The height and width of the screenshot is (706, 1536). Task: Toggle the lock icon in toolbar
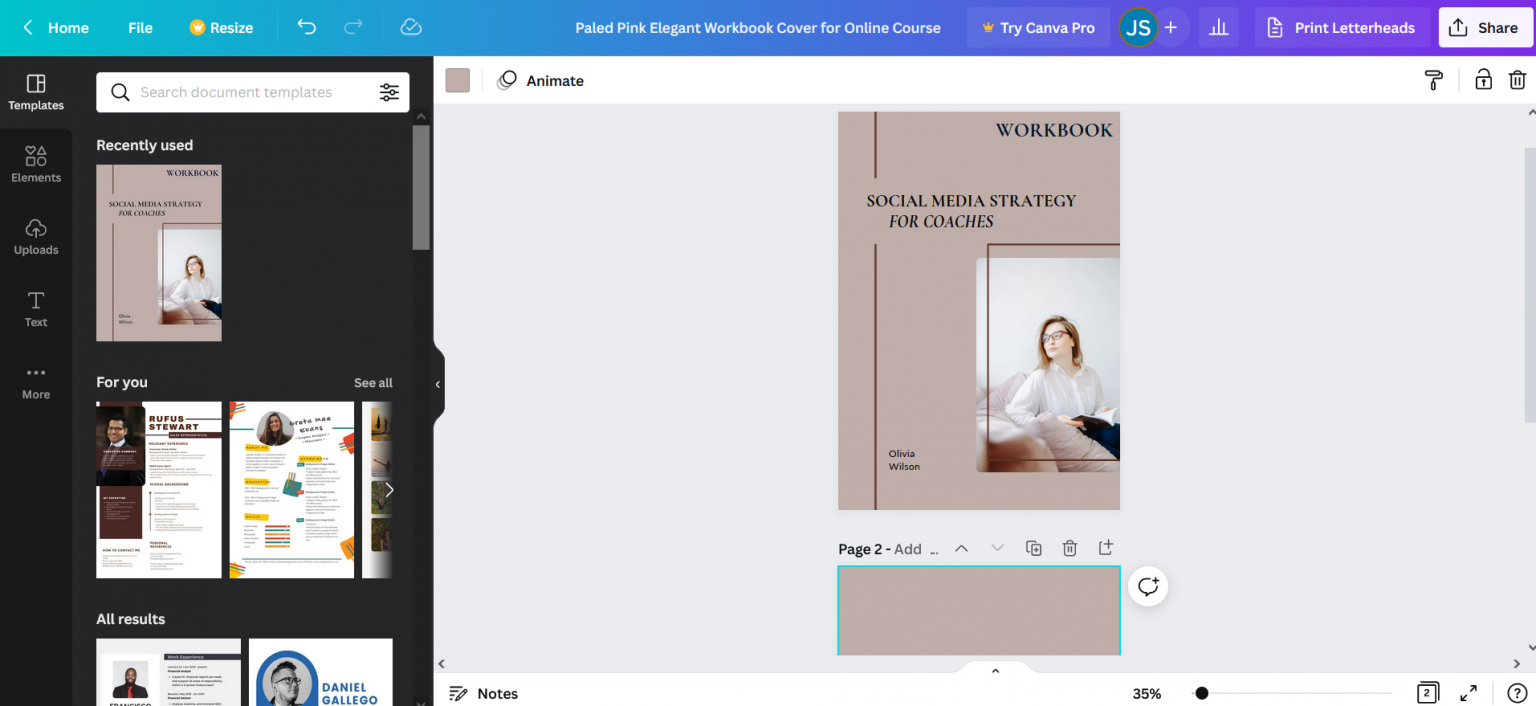pos(1483,81)
